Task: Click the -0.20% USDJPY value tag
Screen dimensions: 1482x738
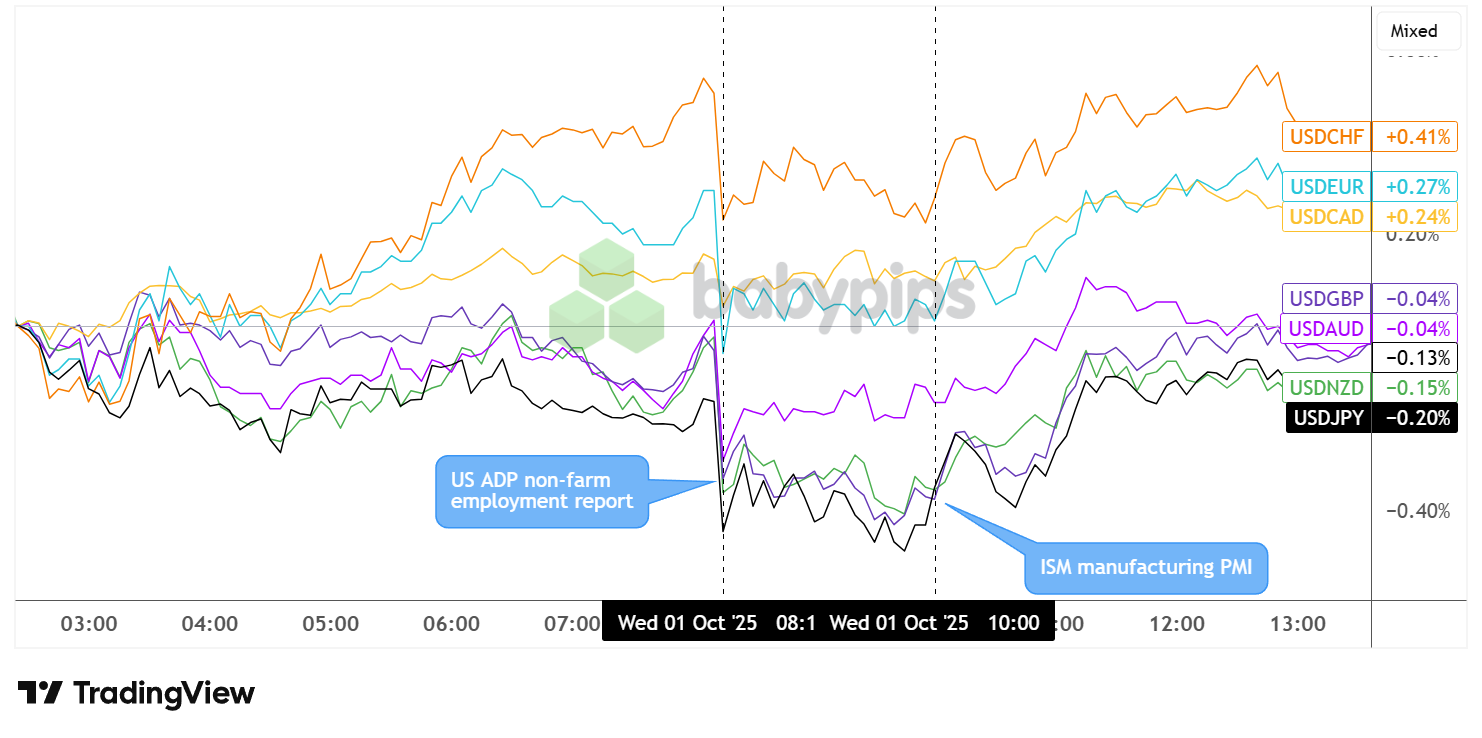Action: (x=1414, y=418)
